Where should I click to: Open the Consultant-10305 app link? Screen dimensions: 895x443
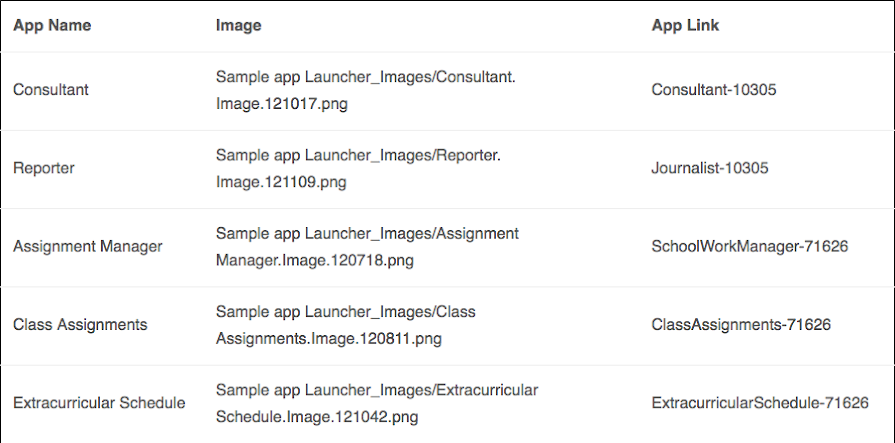pos(714,90)
